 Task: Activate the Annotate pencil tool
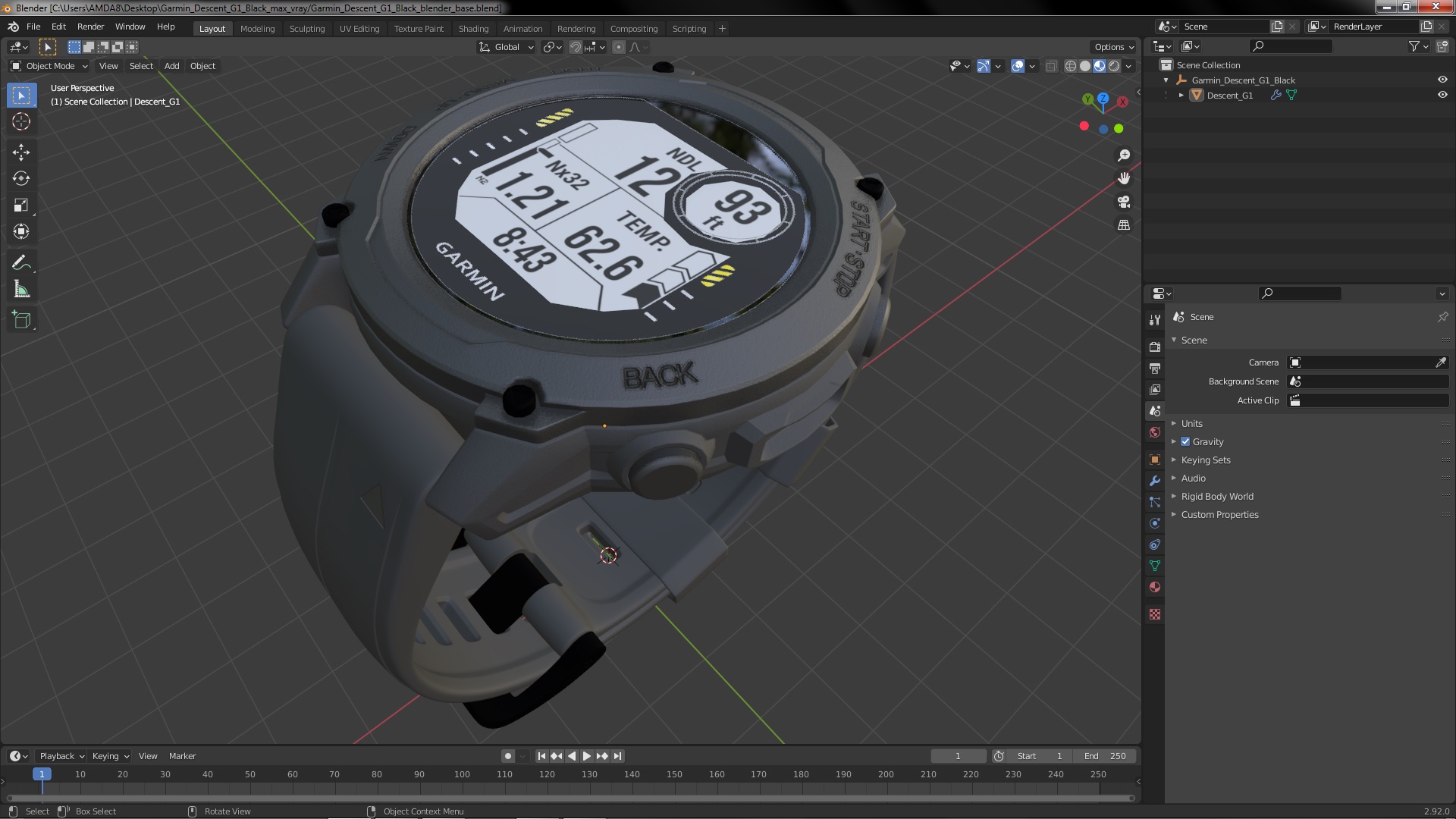[x=21, y=263]
